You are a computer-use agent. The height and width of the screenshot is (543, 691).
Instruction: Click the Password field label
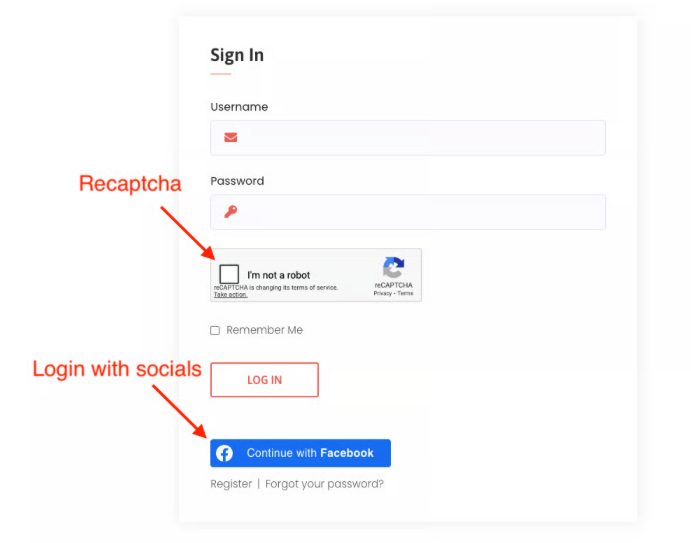[x=237, y=181]
